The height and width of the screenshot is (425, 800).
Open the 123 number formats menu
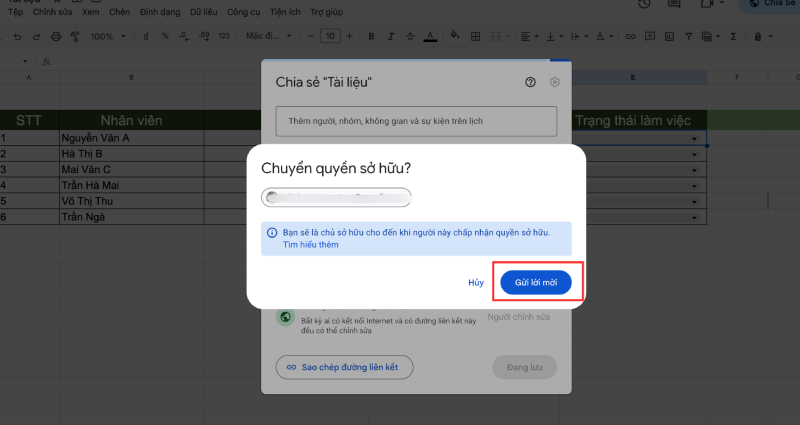[x=224, y=36]
